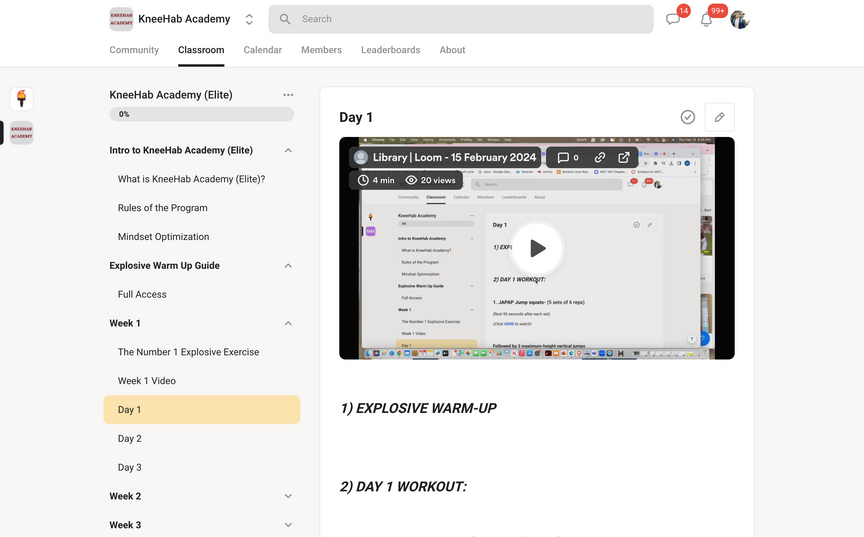Open the chat messages icon
This screenshot has width=864, height=537.
672,19
